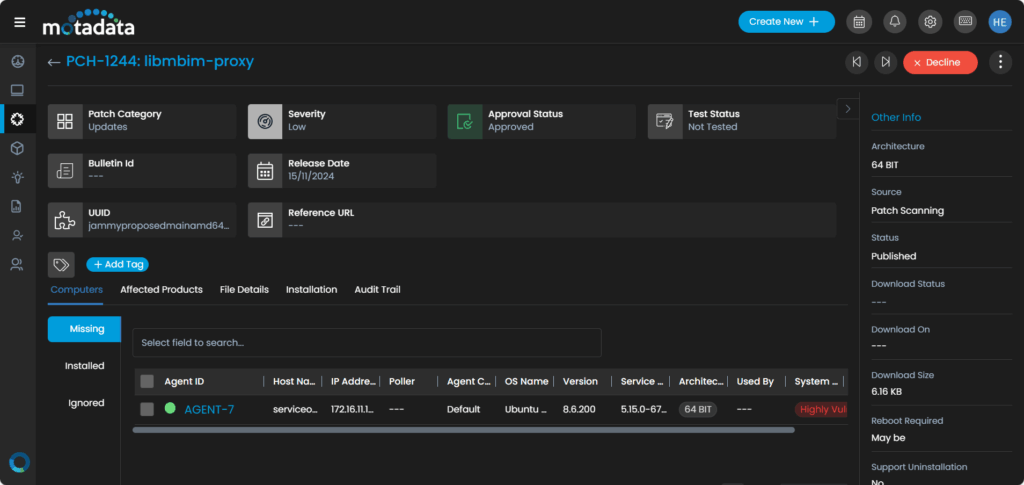
Task: Click the tag icon beside Add Tag
Action: click(x=61, y=265)
